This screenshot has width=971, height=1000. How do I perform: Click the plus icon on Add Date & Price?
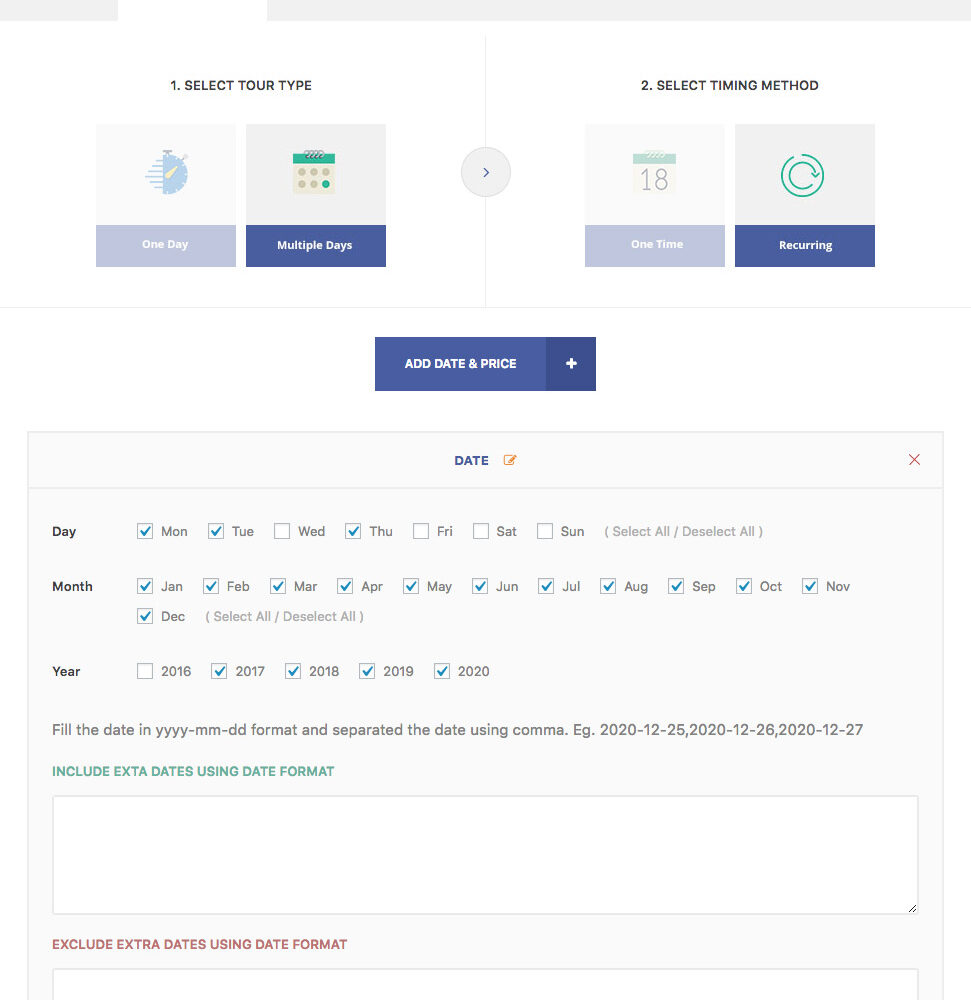[x=571, y=364]
